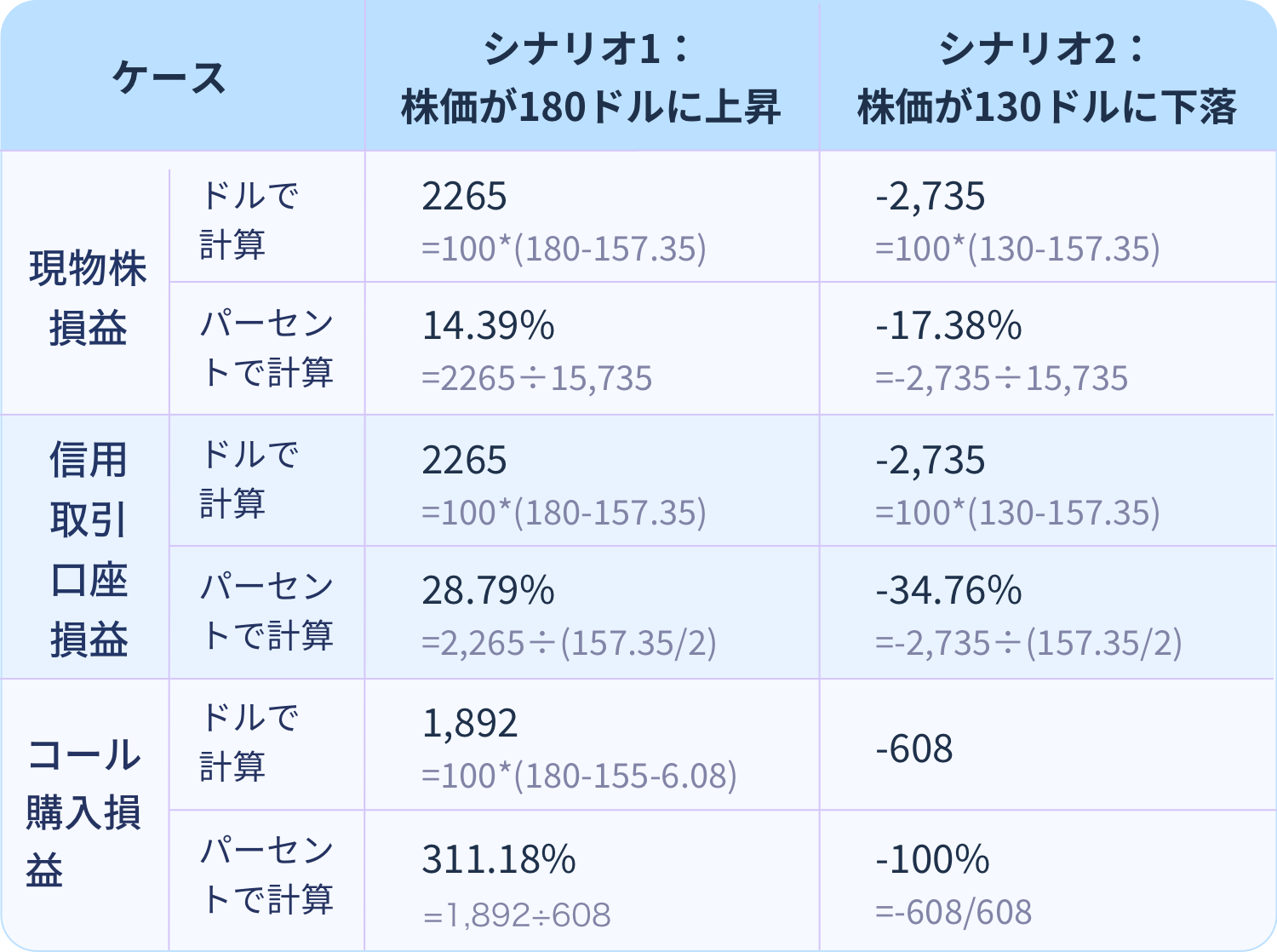Select the -17.38% value
The image size is (1277, 952).
point(948,326)
